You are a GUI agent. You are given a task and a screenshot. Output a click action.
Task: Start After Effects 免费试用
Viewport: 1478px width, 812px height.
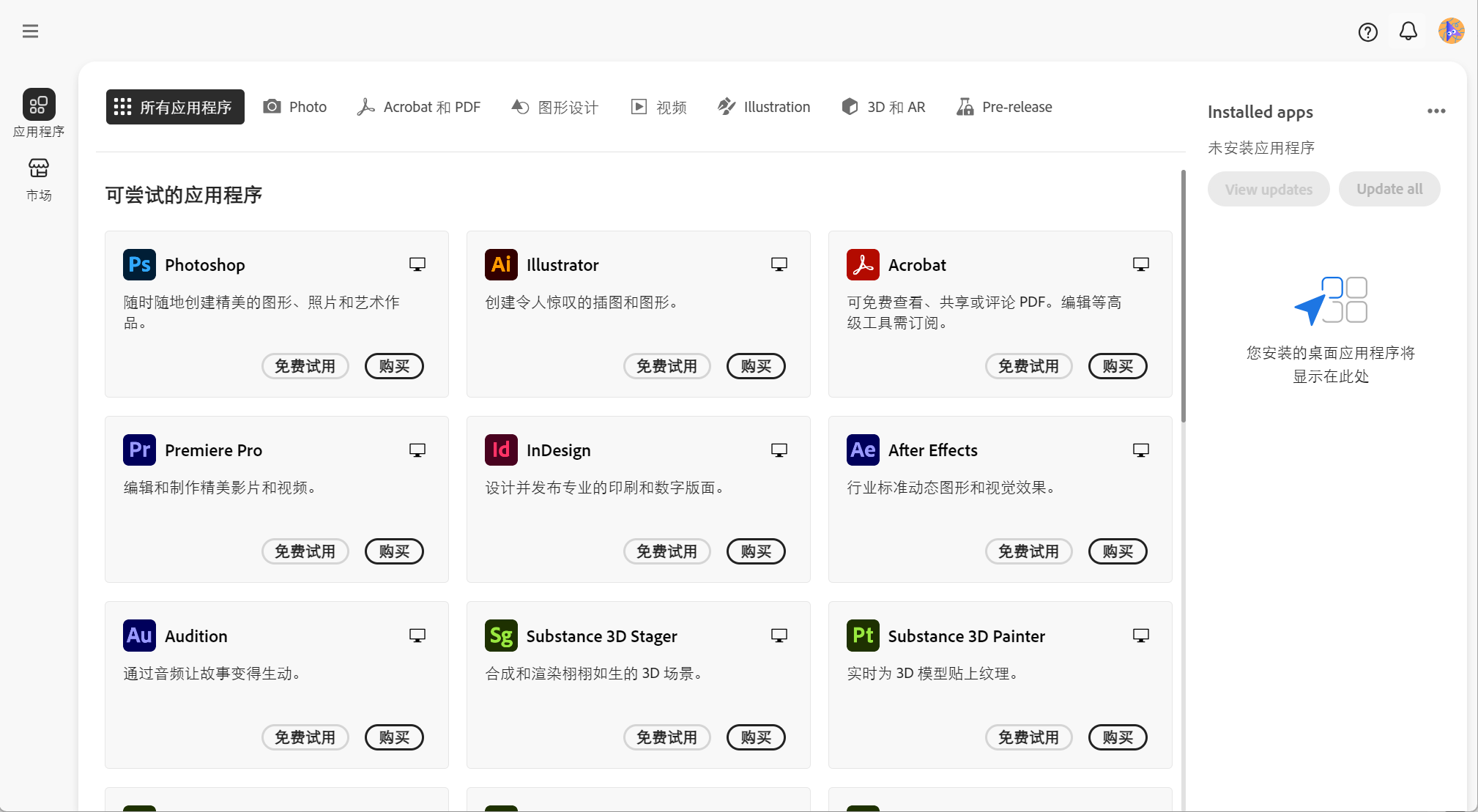(1029, 551)
